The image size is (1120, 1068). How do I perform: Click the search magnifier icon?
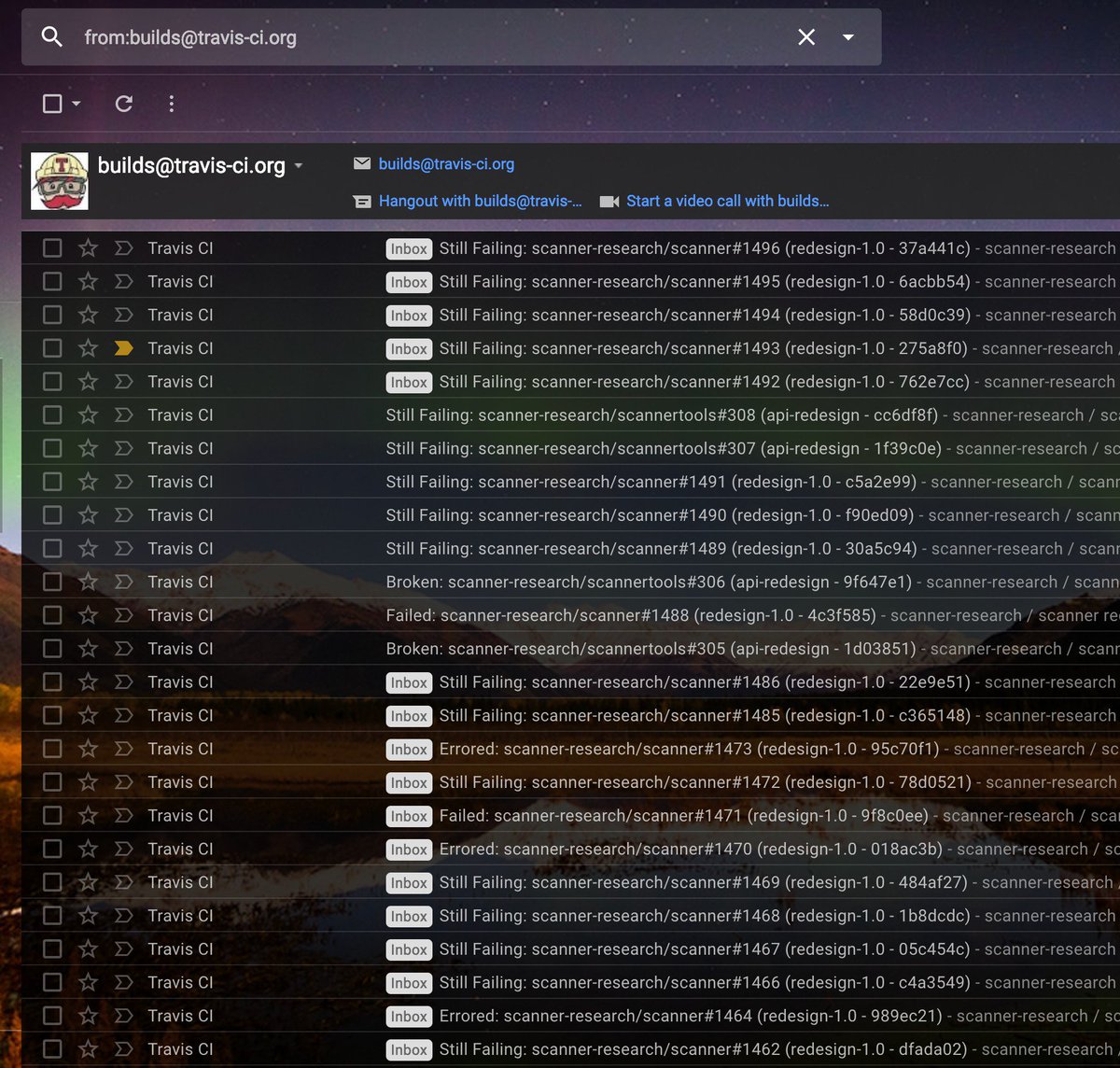coord(52,37)
